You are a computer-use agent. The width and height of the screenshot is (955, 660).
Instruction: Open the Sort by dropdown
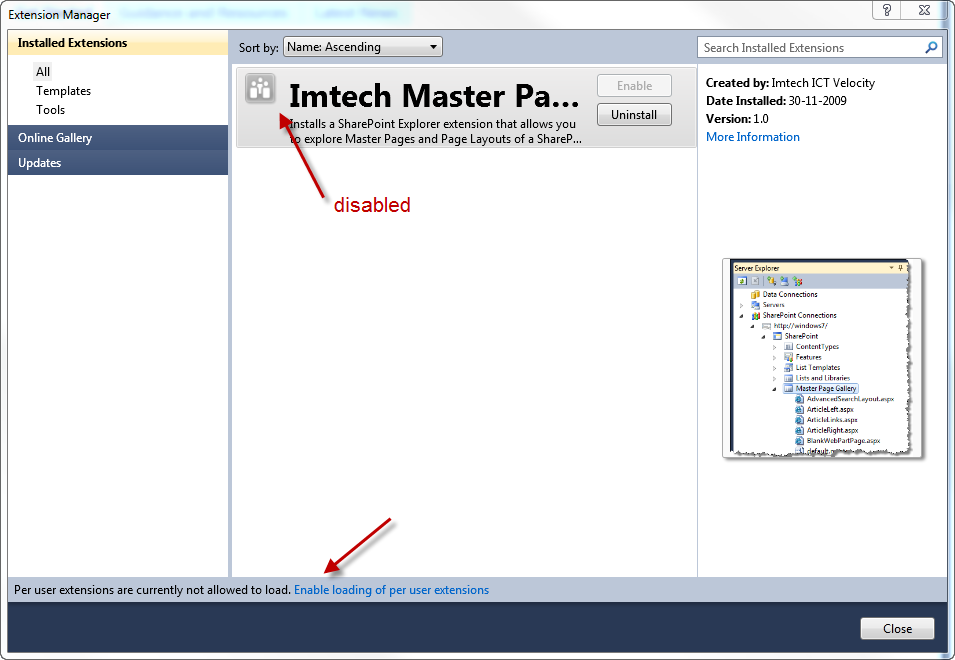click(362, 47)
